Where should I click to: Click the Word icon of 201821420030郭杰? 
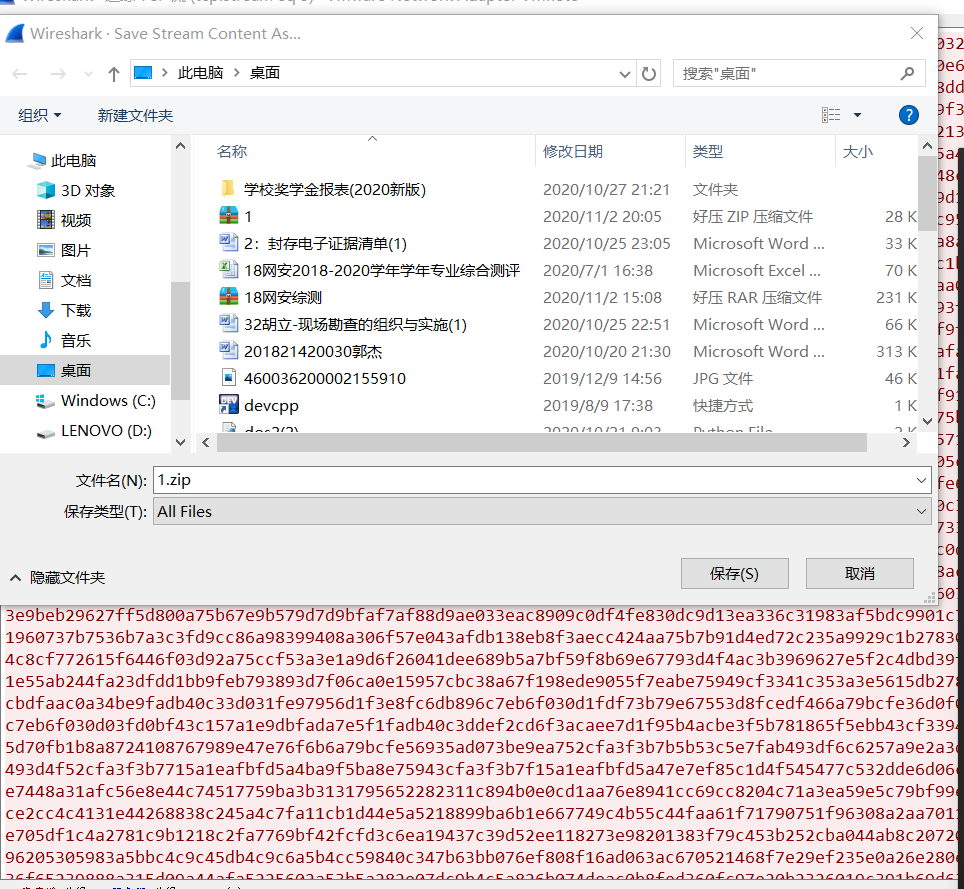pos(228,350)
